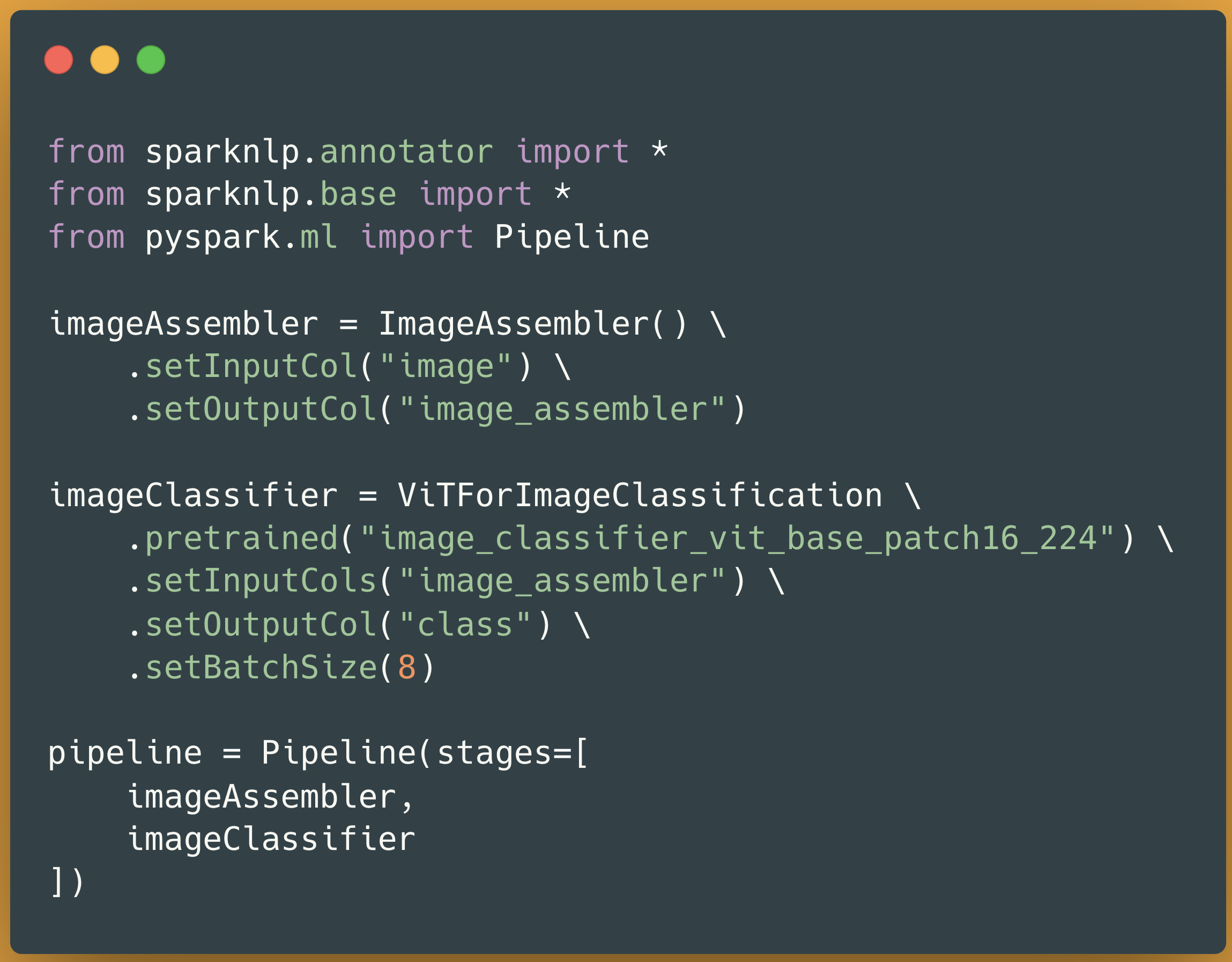This screenshot has width=1232, height=962.
Task: Click the setBatchSize method name
Action: 261,668
